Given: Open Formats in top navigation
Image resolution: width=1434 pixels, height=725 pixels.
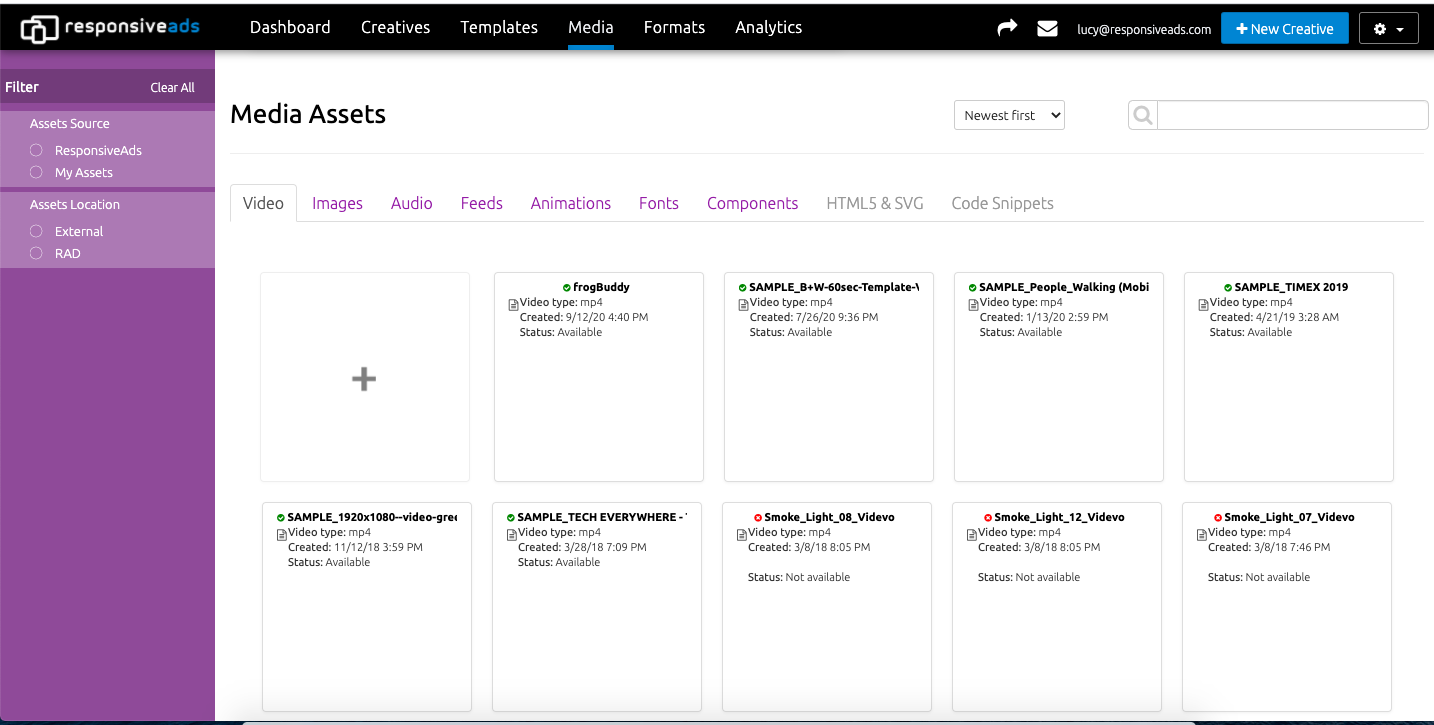Looking at the screenshot, I should 674,28.
